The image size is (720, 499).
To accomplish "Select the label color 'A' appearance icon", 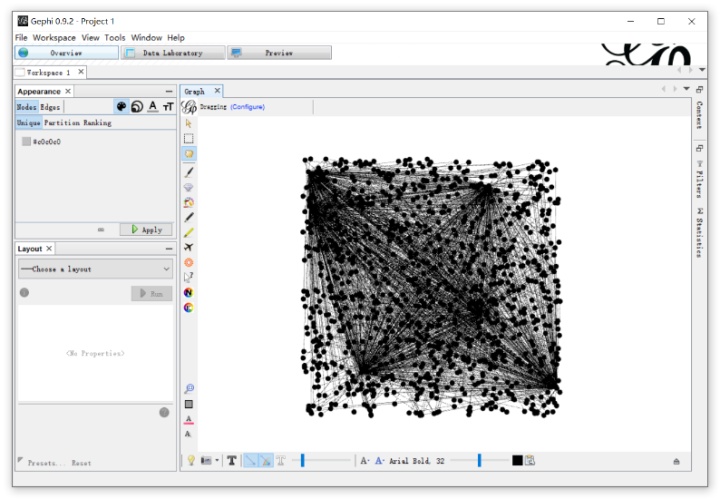I will pyautogui.click(x=152, y=107).
